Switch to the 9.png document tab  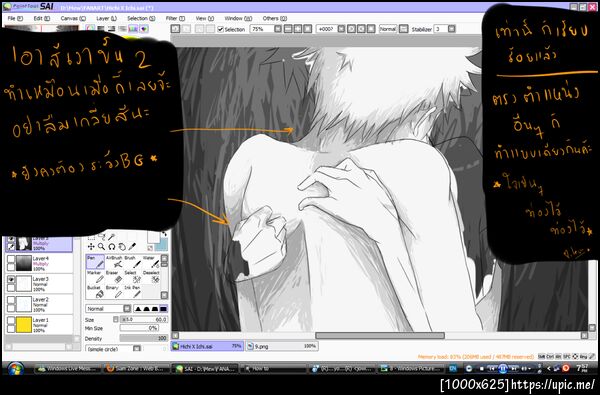tap(282, 346)
